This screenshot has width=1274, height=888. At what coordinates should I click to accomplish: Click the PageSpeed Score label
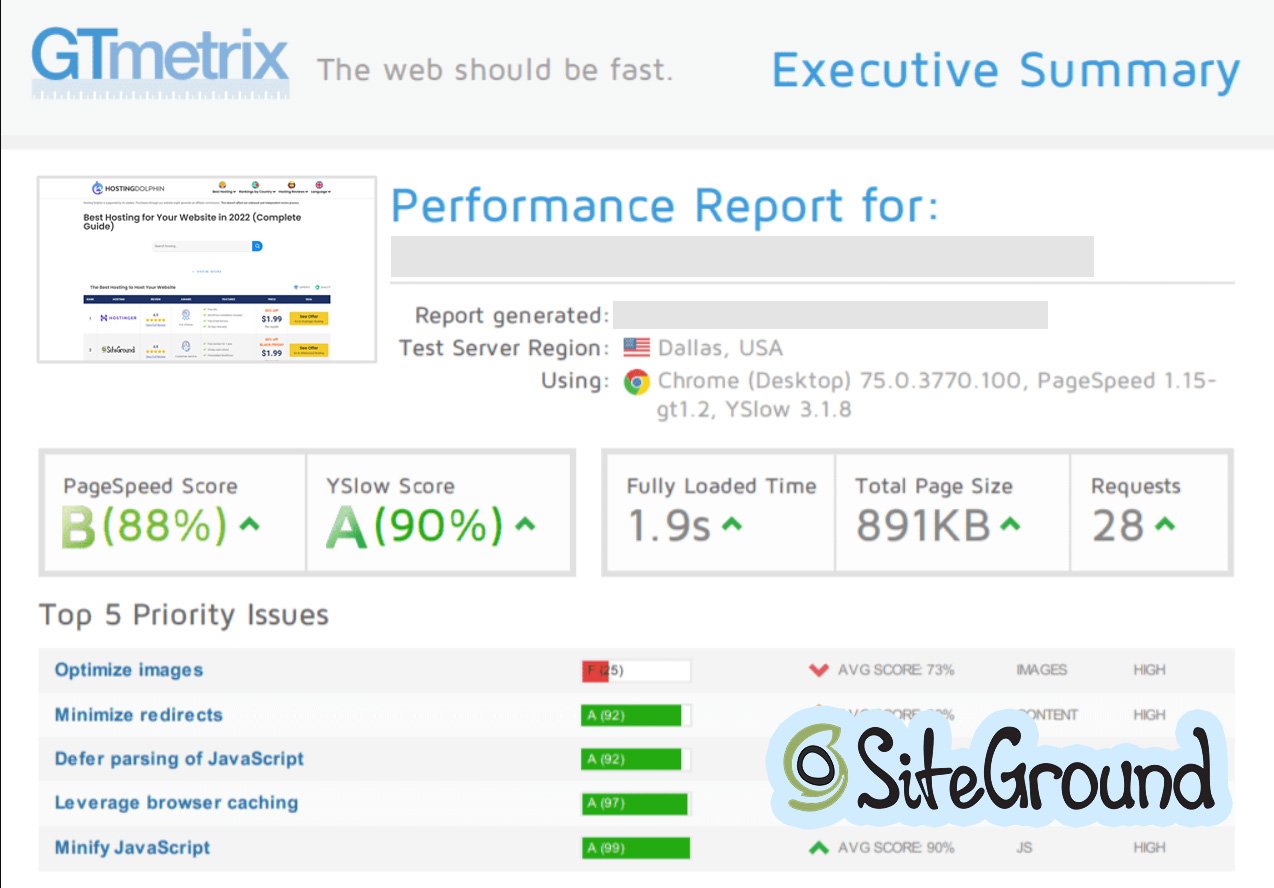click(x=150, y=486)
